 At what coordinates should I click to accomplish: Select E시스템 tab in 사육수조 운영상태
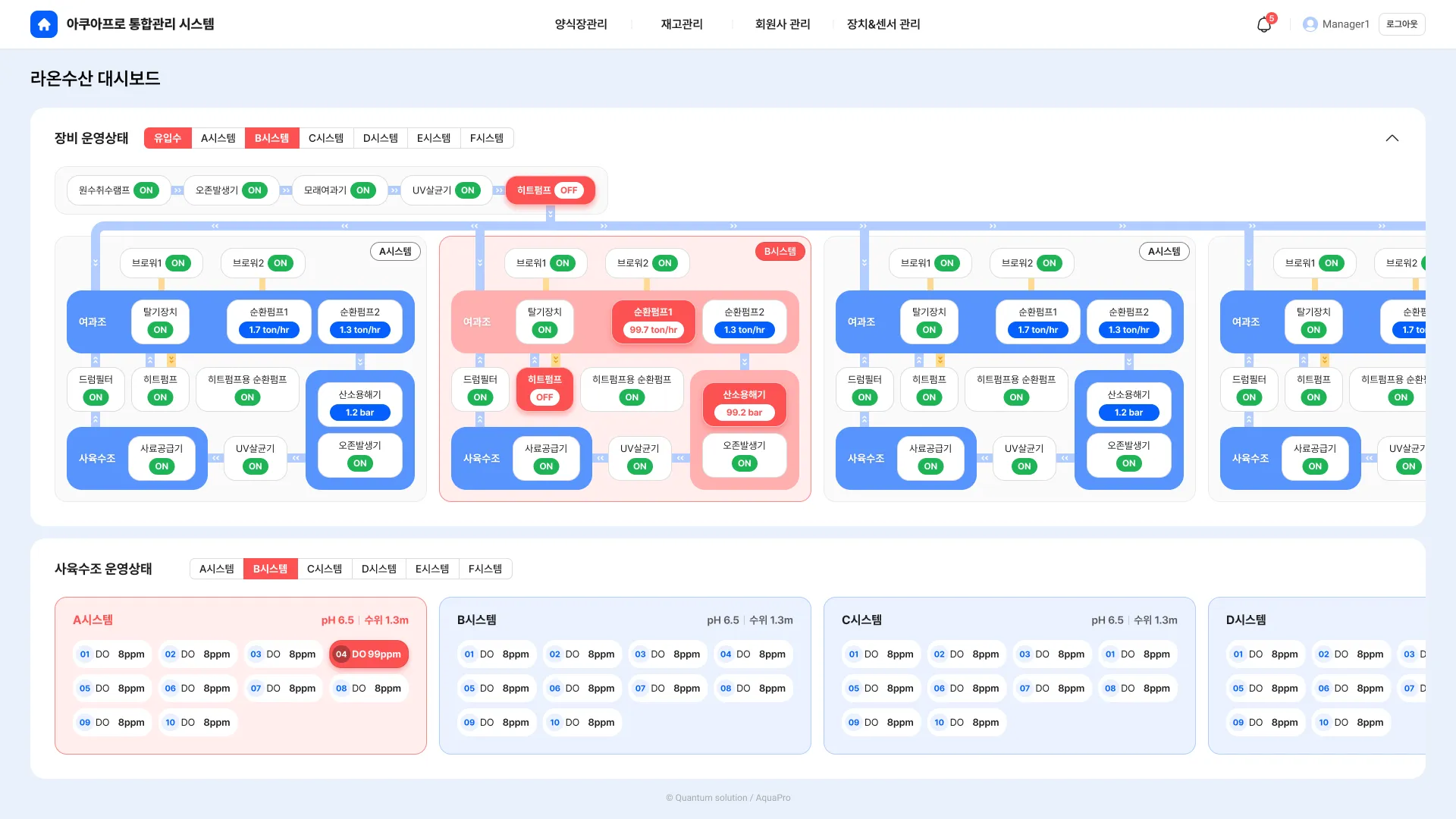[432, 569]
